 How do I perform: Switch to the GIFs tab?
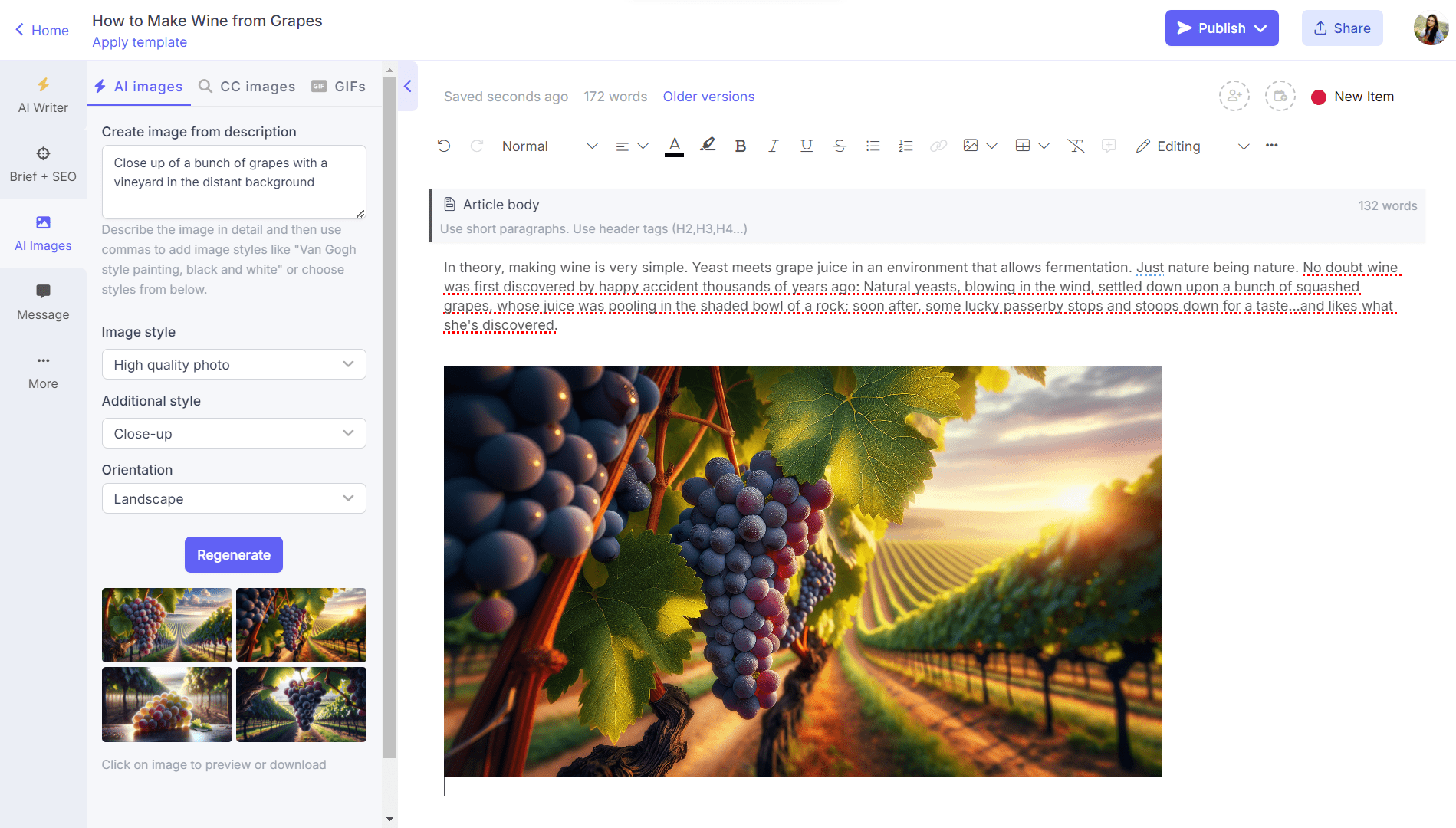click(338, 87)
